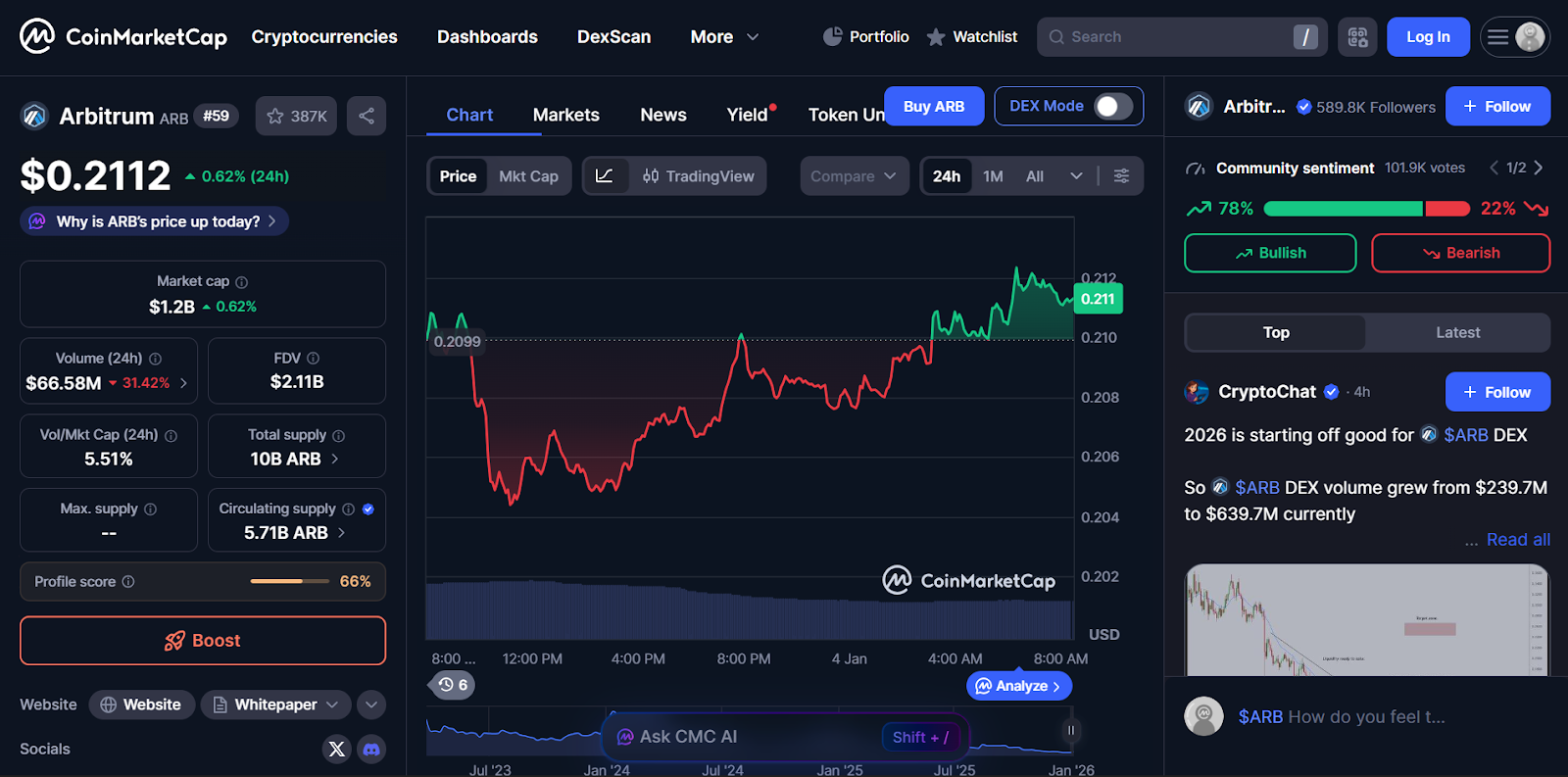Open chart settings sliders icon
Viewport: 1568px width, 777px height.
click(x=1121, y=176)
